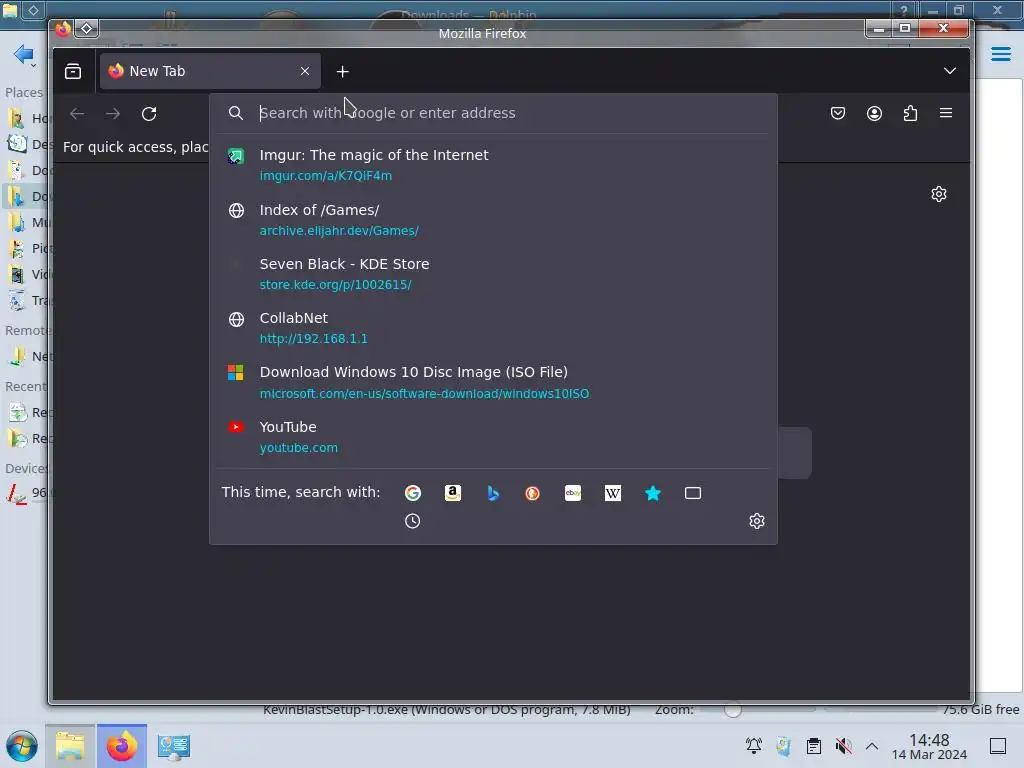
Task: Click the search or enter address field
Action: pos(493,113)
